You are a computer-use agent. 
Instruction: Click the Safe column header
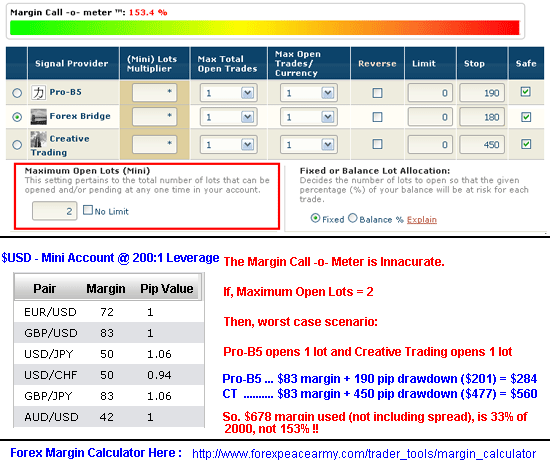pyautogui.click(x=526, y=63)
